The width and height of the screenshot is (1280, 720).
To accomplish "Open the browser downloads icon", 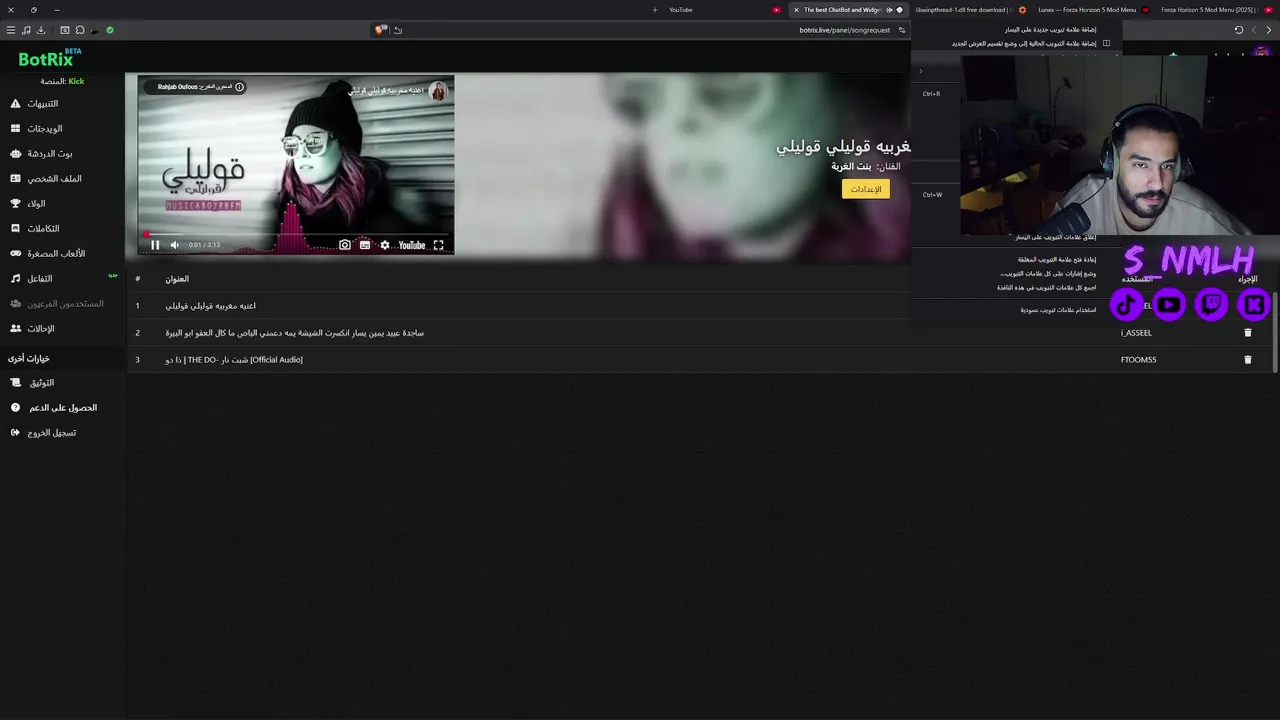I will pyautogui.click(x=41, y=30).
